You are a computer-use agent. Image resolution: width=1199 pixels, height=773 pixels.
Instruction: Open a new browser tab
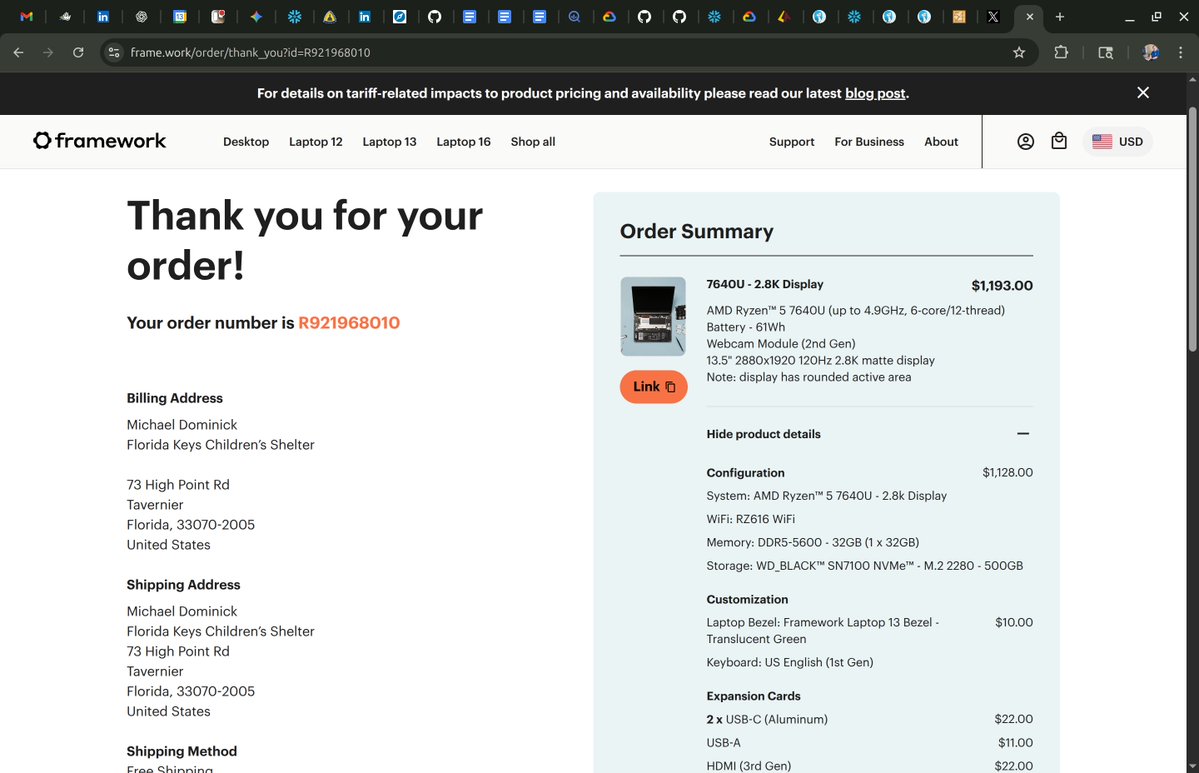tap(1060, 17)
